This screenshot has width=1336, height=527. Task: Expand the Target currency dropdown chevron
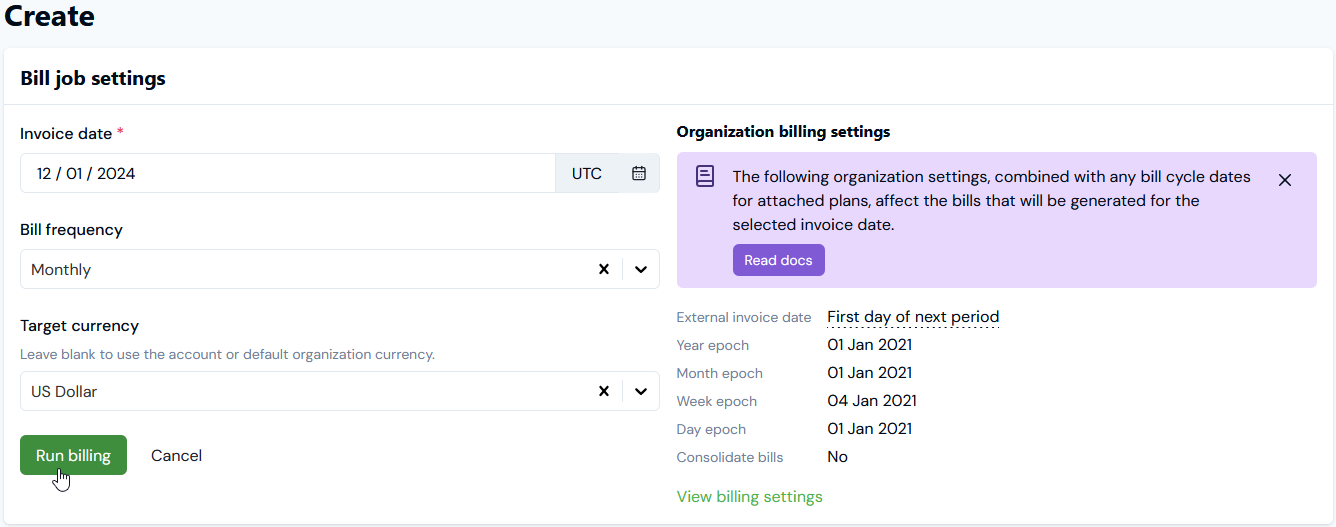(641, 391)
